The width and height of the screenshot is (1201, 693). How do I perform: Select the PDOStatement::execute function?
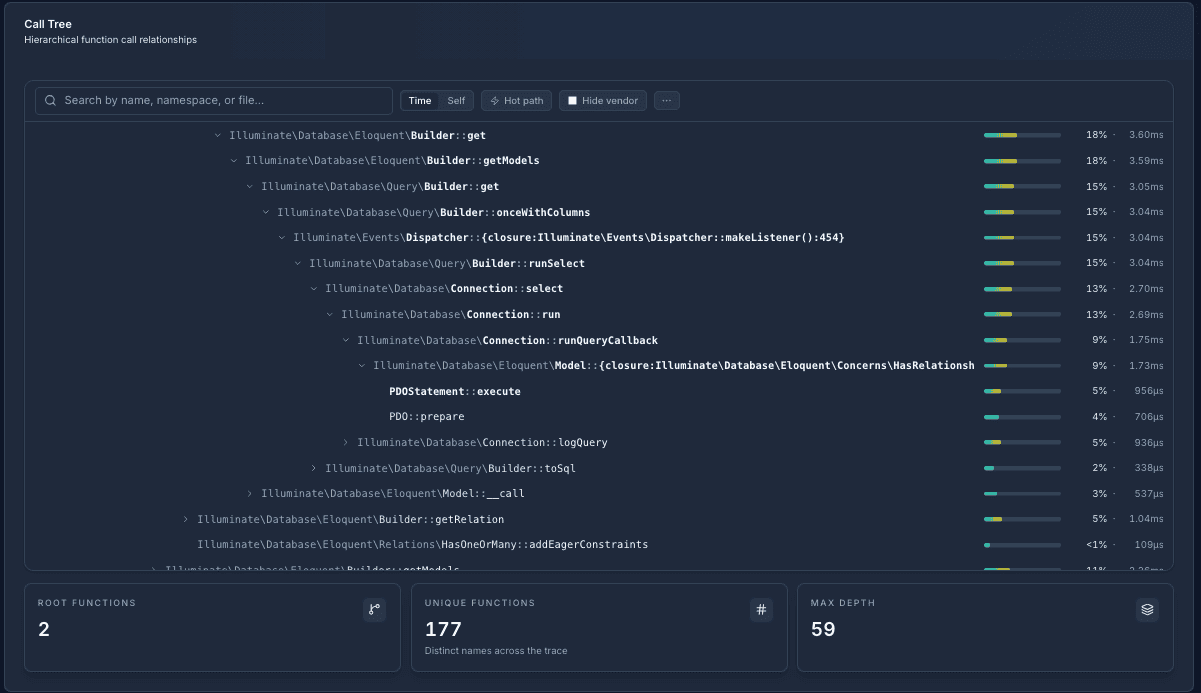tap(455, 392)
